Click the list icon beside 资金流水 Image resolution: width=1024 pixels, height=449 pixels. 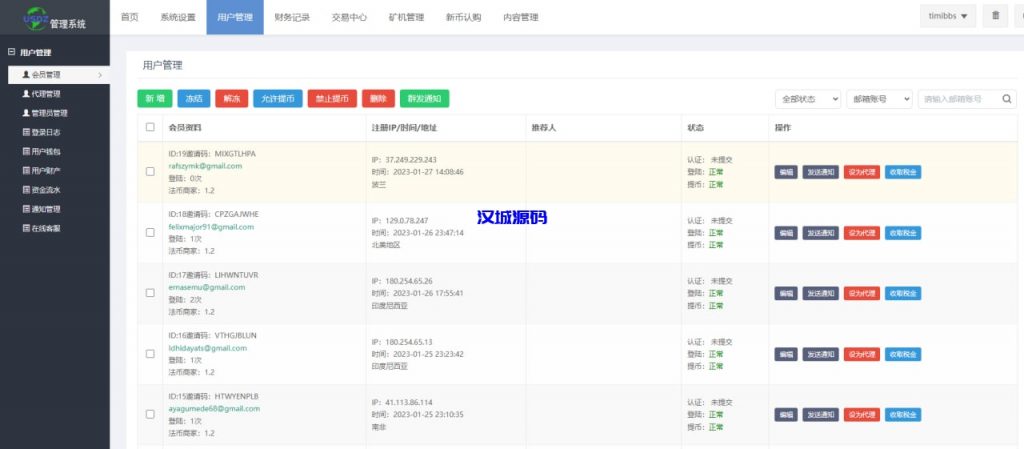pyautogui.click(x=26, y=190)
